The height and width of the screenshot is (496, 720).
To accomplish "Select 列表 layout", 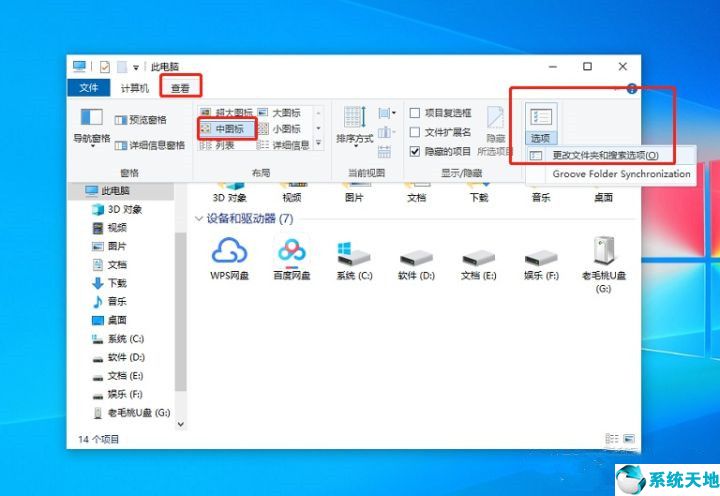I will pos(218,146).
